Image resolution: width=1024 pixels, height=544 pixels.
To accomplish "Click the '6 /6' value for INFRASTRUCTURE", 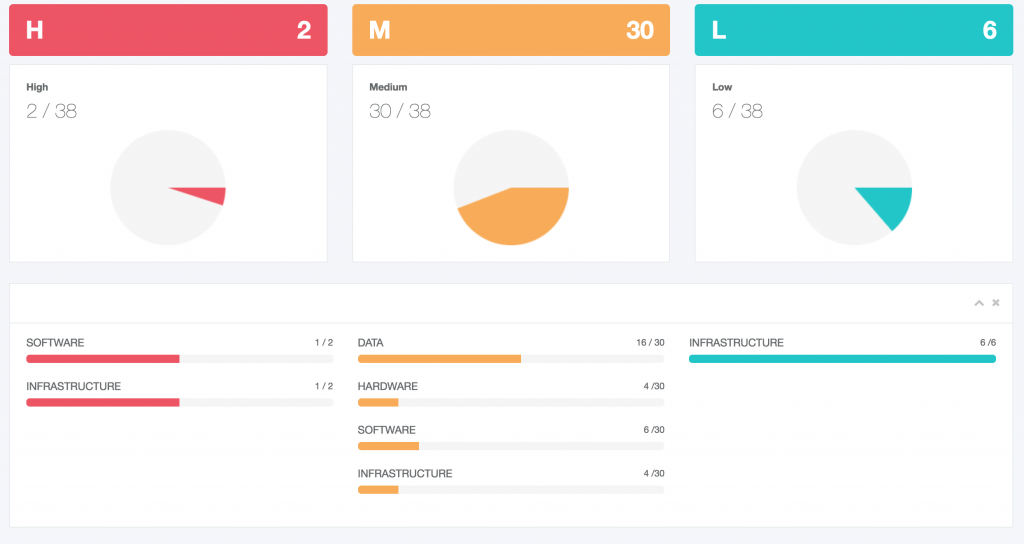I will pos(987,342).
